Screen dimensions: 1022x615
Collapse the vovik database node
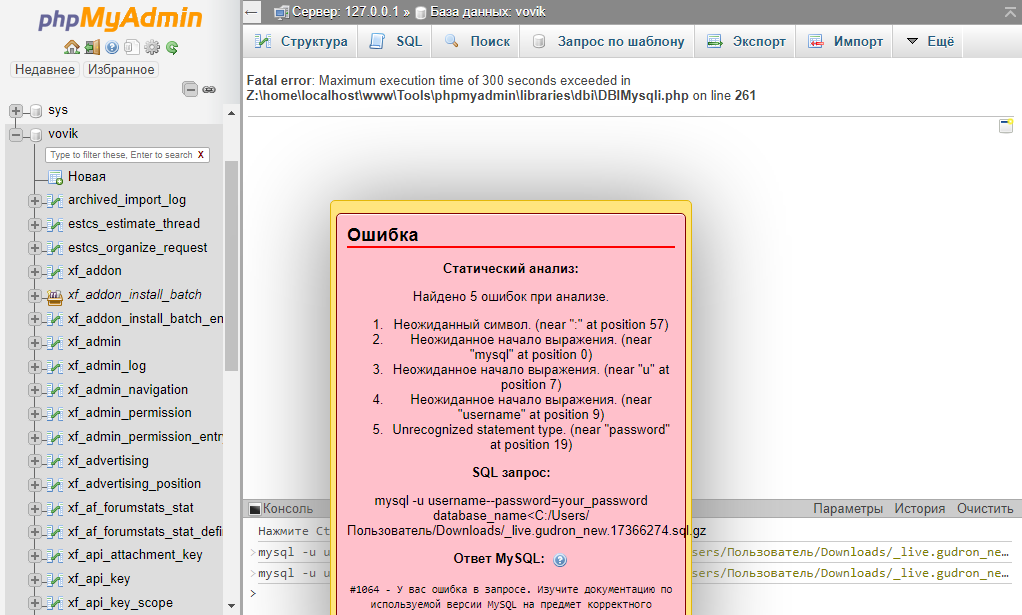click(x=16, y=135)
